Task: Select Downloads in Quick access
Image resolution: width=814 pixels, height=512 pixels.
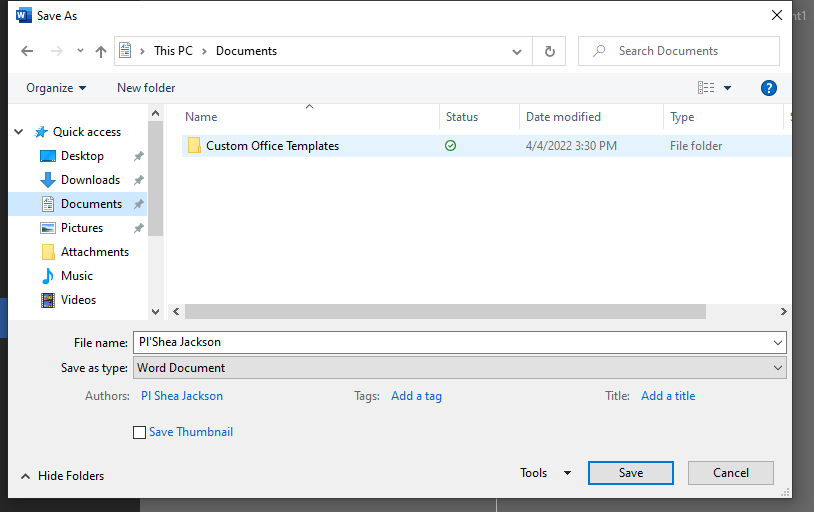Action: pos(90,180)
